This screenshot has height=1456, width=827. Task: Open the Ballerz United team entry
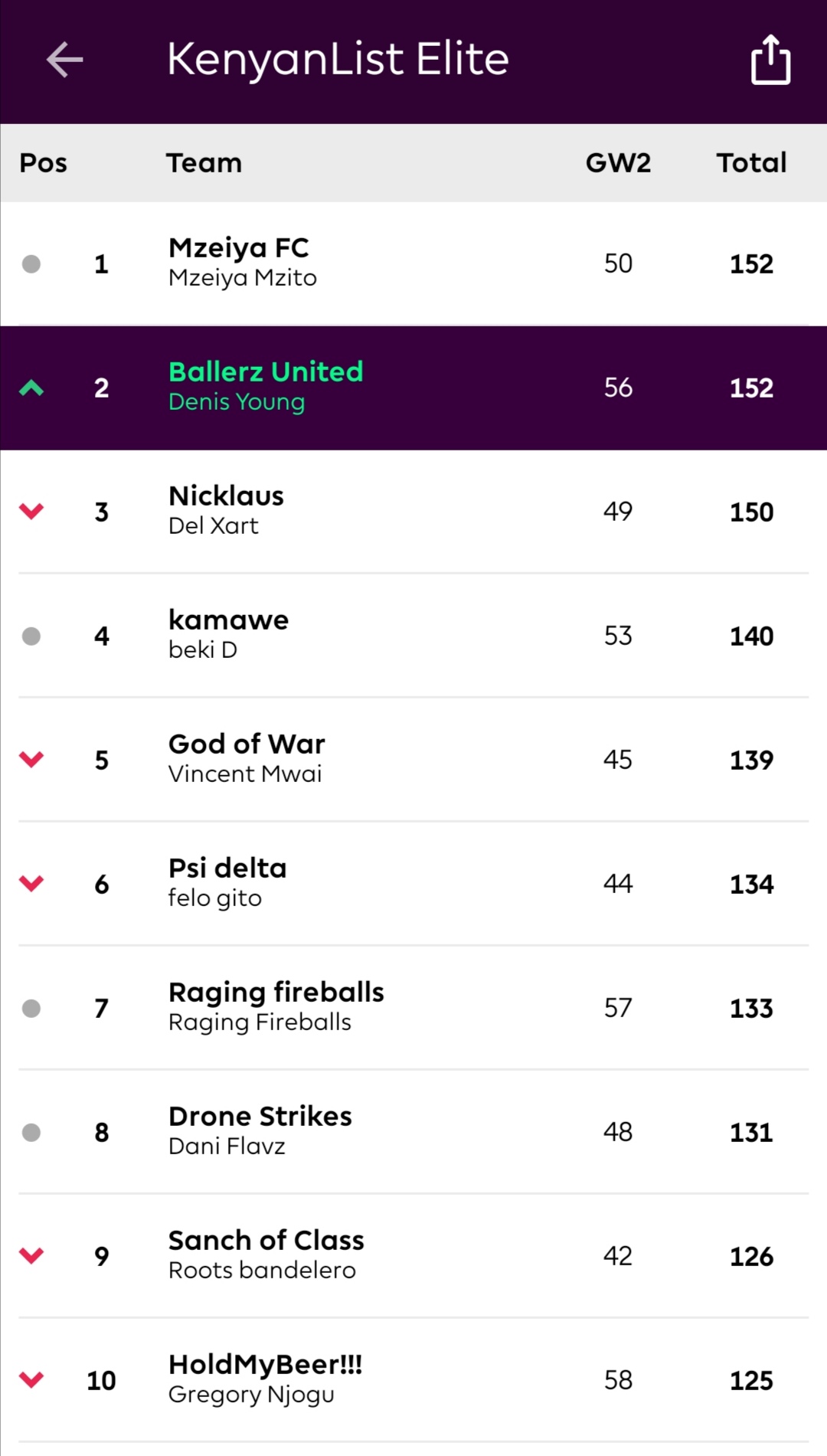tap(413, 388)
